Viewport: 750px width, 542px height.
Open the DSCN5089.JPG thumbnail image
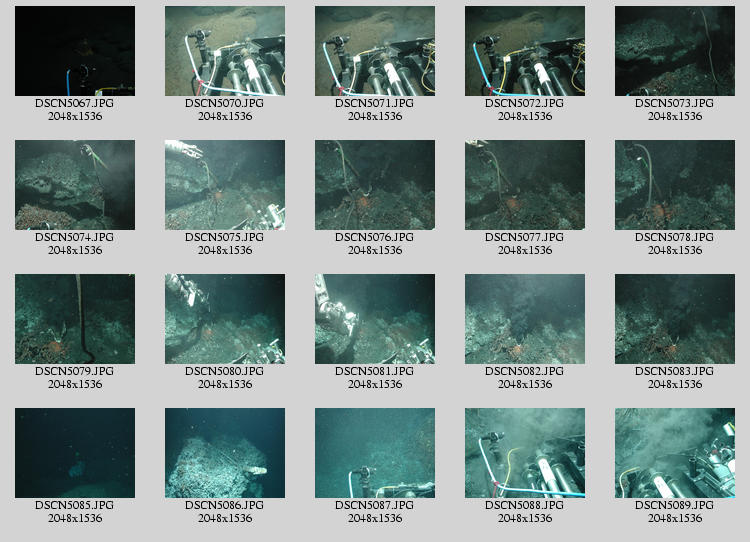click(x=675, y=453)
